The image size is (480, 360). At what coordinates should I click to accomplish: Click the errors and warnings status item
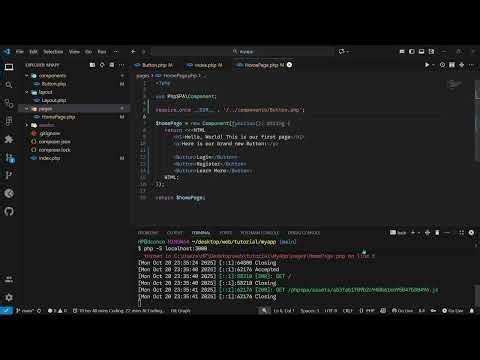57,311
